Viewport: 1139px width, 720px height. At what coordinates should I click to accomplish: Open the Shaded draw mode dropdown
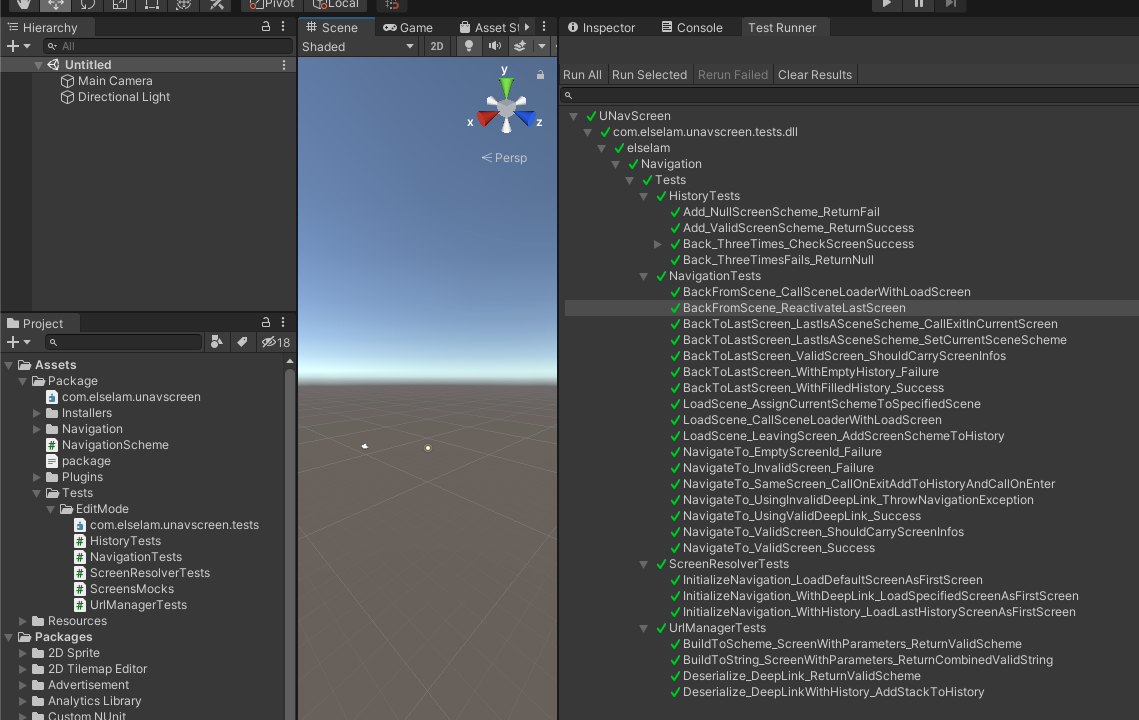click(x=358, y=46)
